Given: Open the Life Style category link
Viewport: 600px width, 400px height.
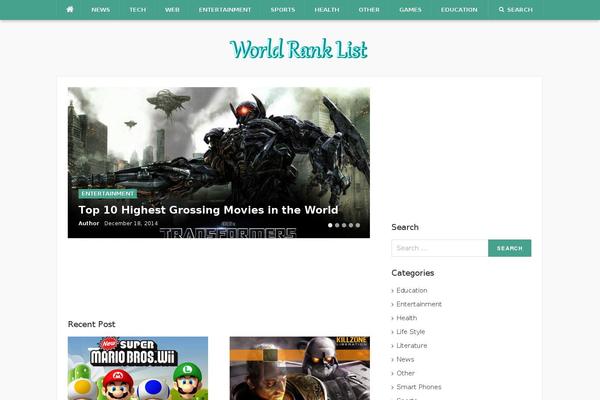Looking at the screenshot, I should point(411,332).
